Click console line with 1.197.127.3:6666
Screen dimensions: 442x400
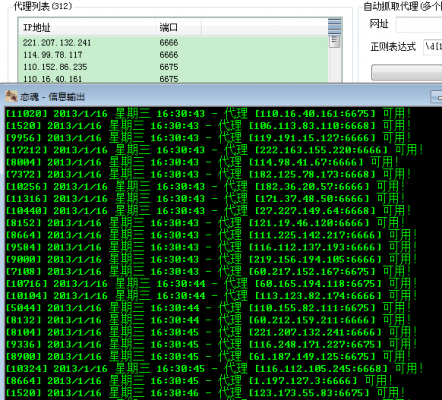[x=199, y=381]
